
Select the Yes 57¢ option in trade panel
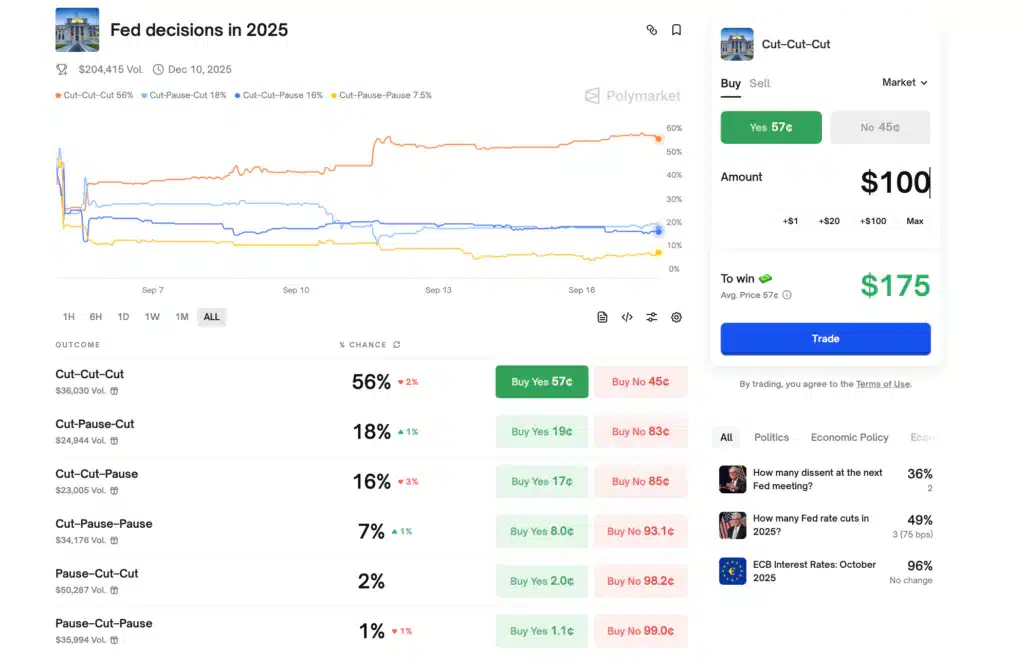771,127
